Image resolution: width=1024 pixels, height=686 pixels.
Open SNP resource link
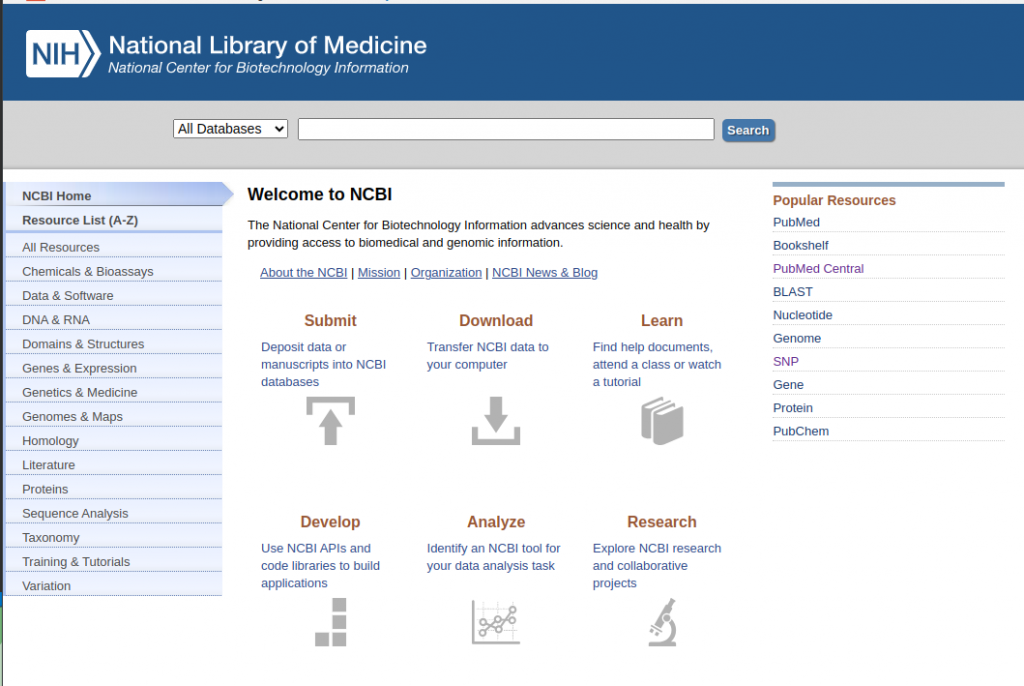coord(786,361)
